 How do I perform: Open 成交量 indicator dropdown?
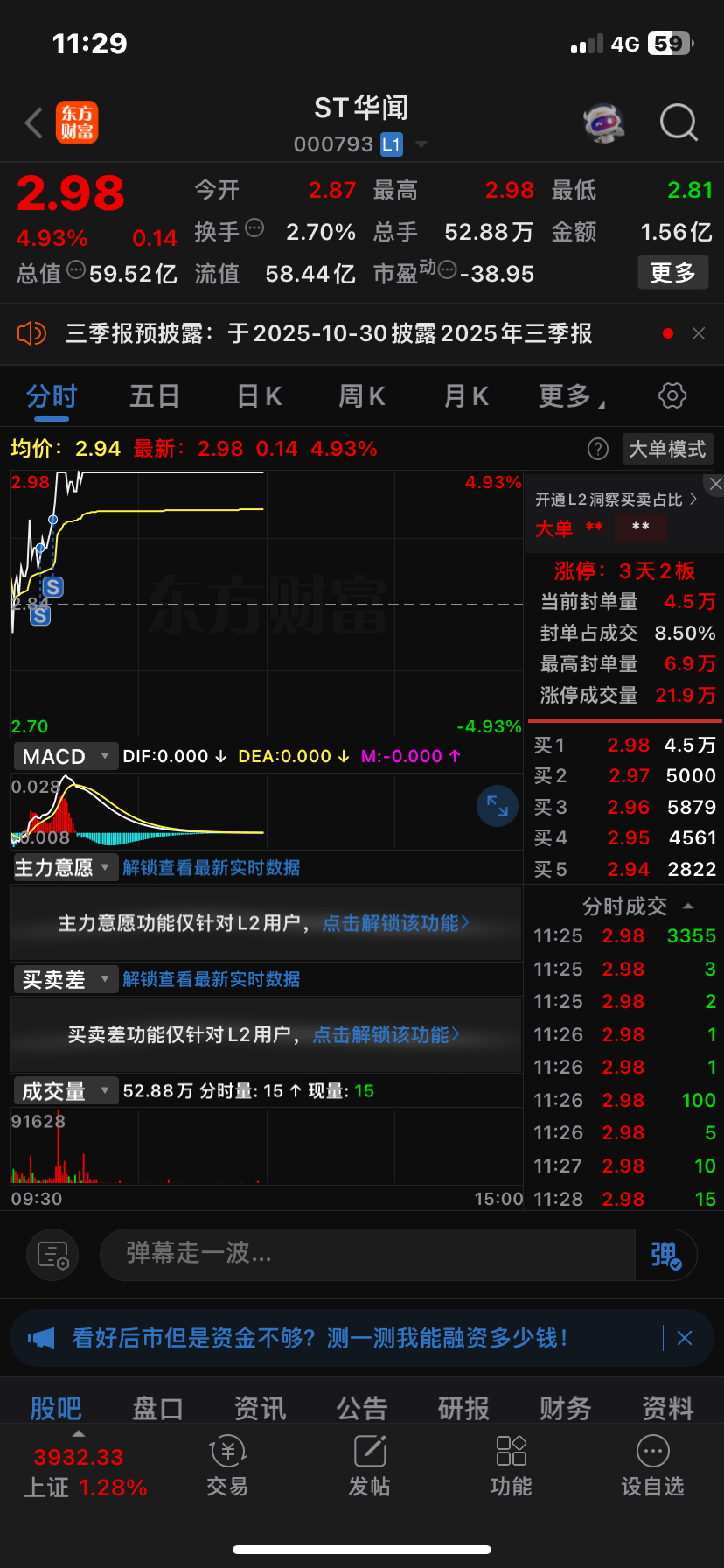click(x=66, y=1090)
